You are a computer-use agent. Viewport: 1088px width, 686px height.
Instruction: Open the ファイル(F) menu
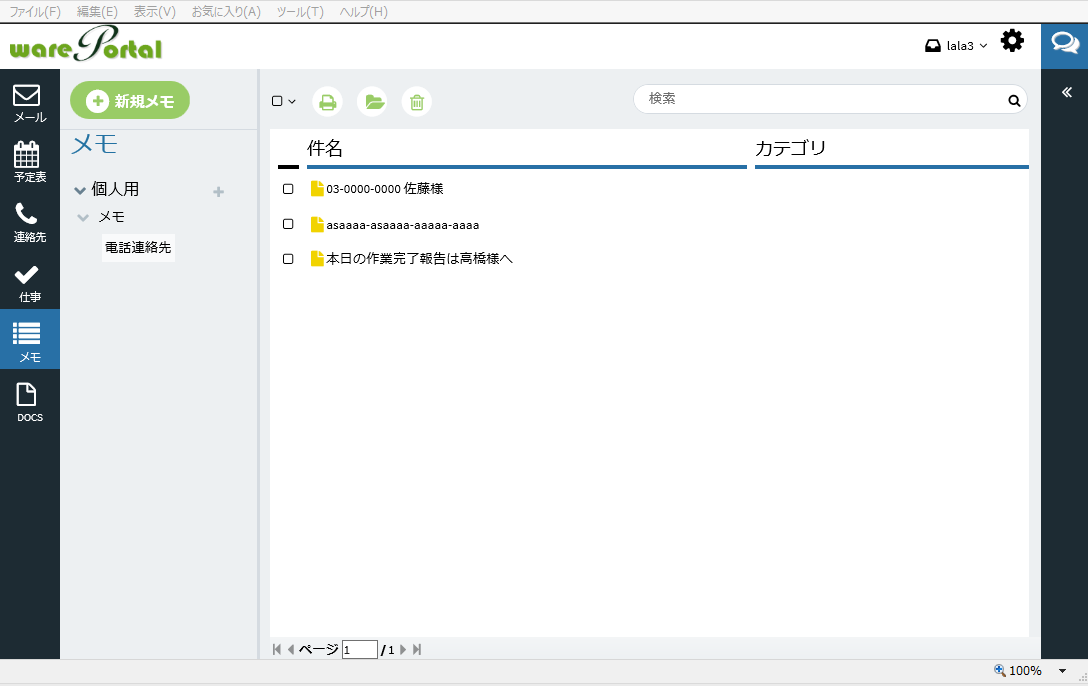tap(35, 12)
